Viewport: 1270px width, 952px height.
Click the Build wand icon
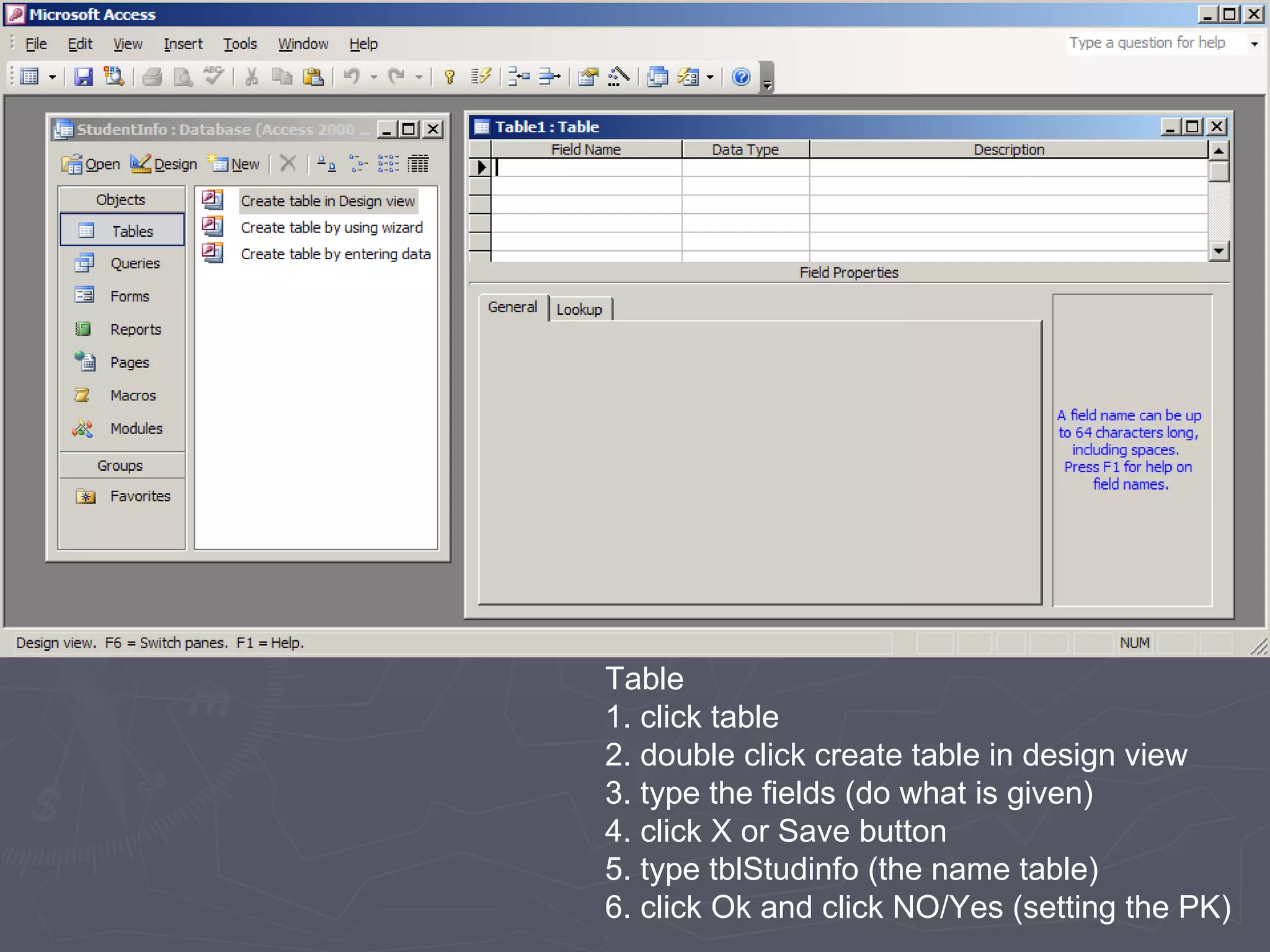click(618, 77)
